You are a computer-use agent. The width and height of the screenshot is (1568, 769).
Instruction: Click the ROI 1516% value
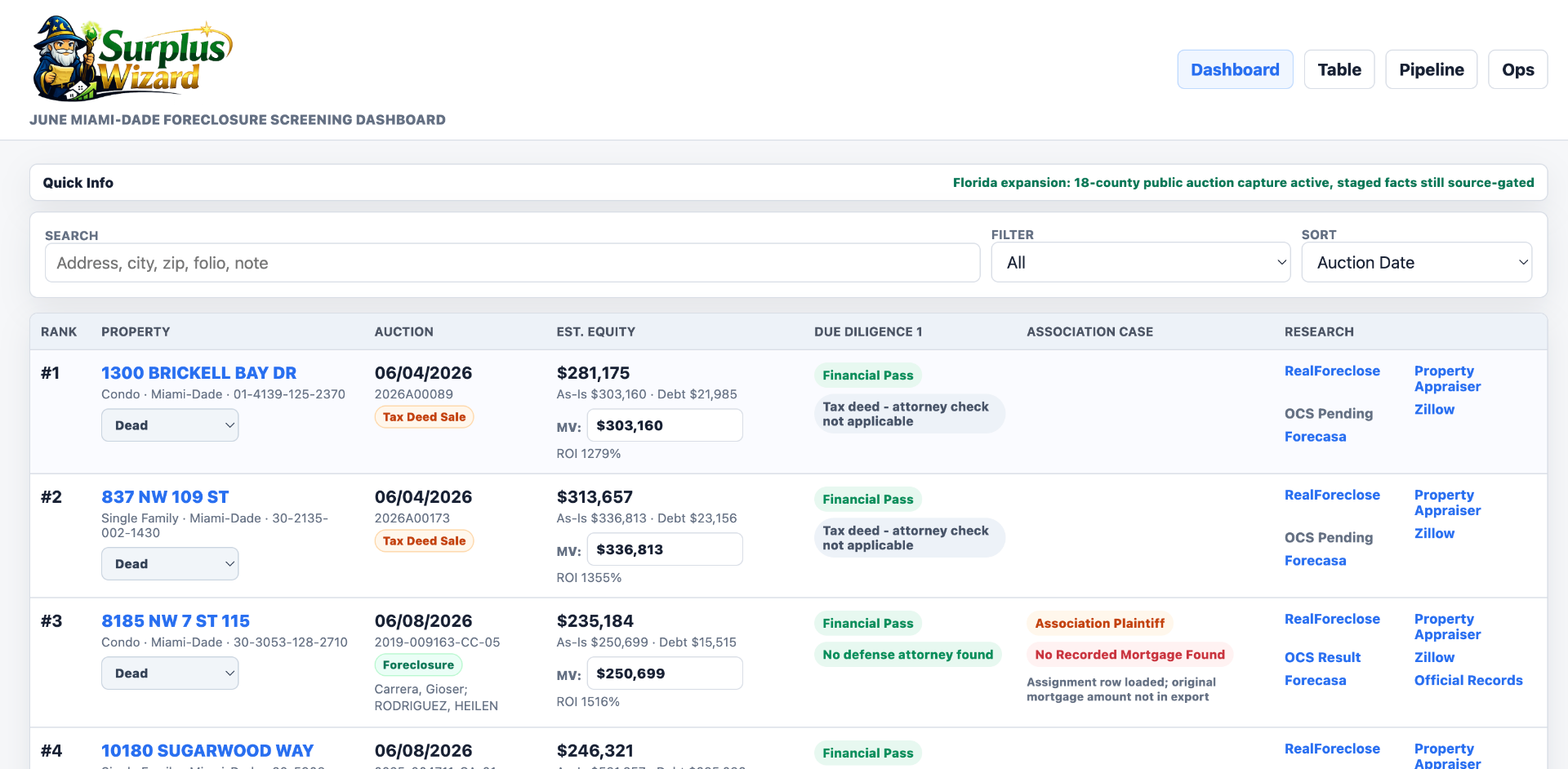click(588, 702)
